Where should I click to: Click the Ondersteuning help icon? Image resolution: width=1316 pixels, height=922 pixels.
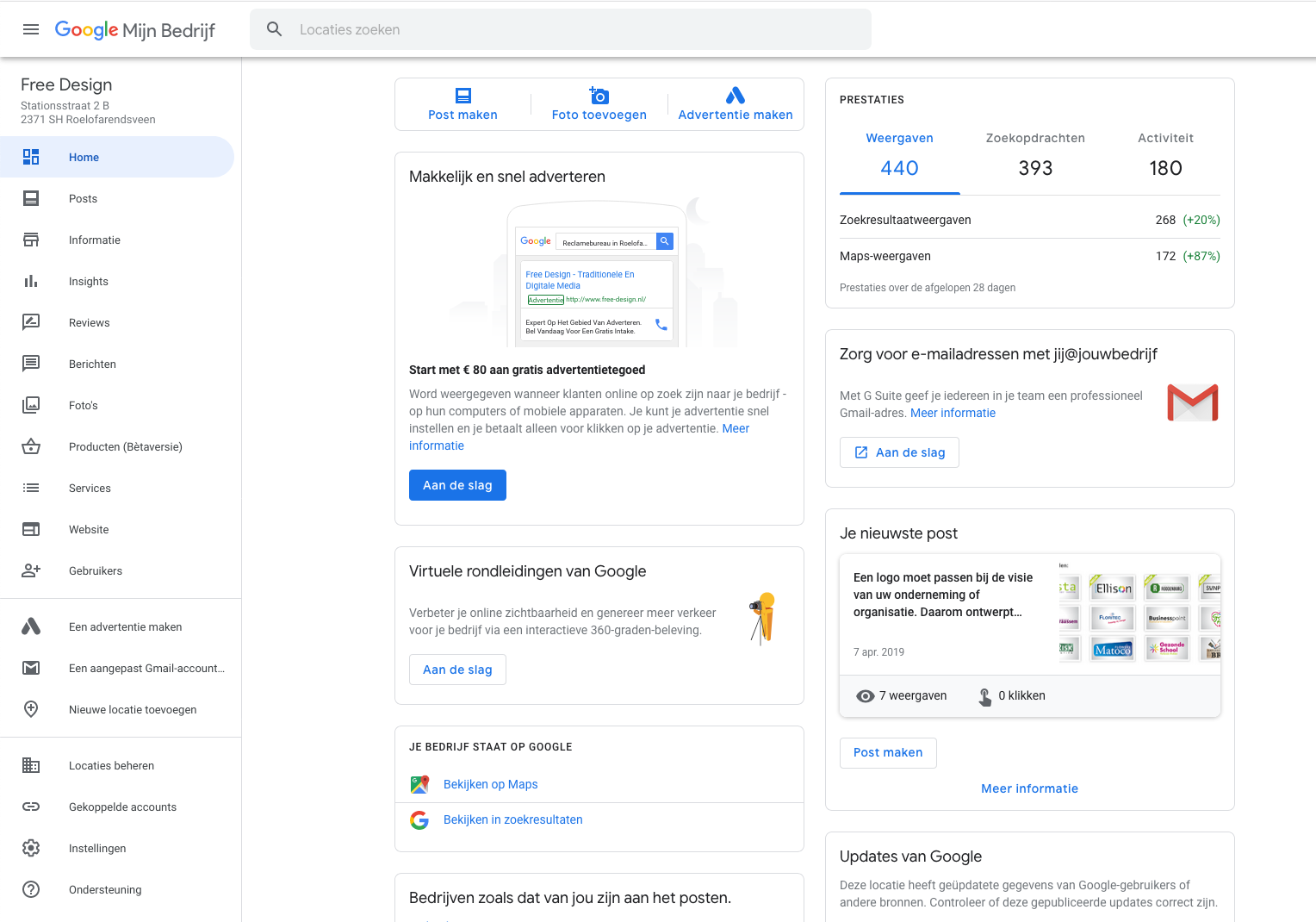click(x=31, y=890)
